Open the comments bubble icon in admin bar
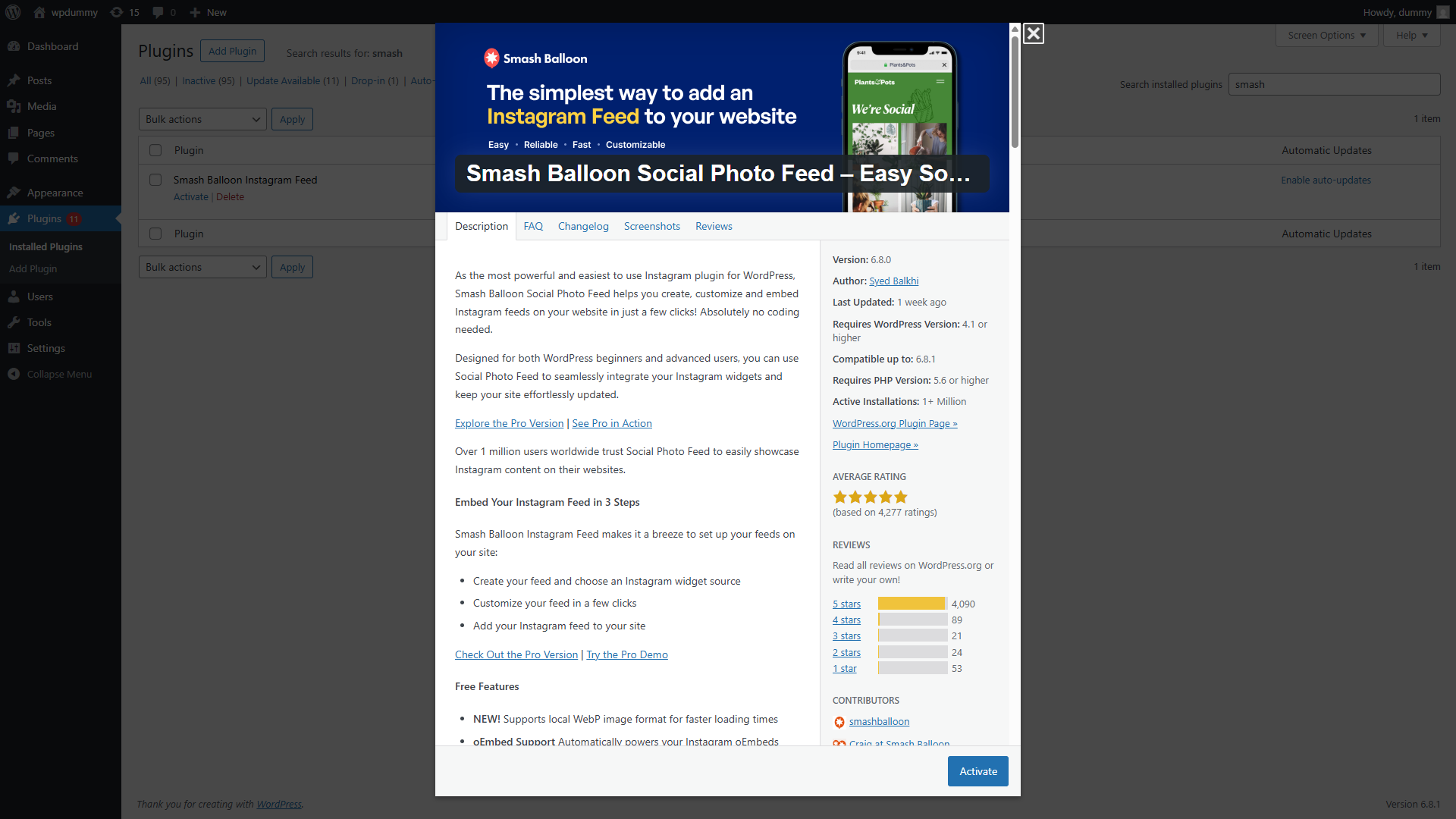The image size is (1456, 819). (158, 12)
